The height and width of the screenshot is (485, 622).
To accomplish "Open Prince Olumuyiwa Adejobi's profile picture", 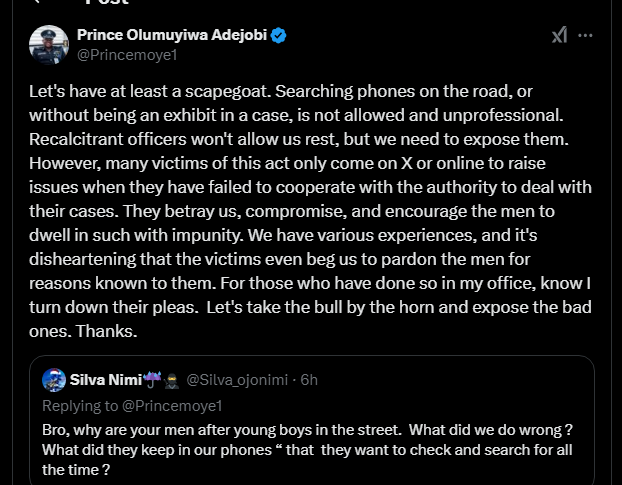I will (49, 45).
